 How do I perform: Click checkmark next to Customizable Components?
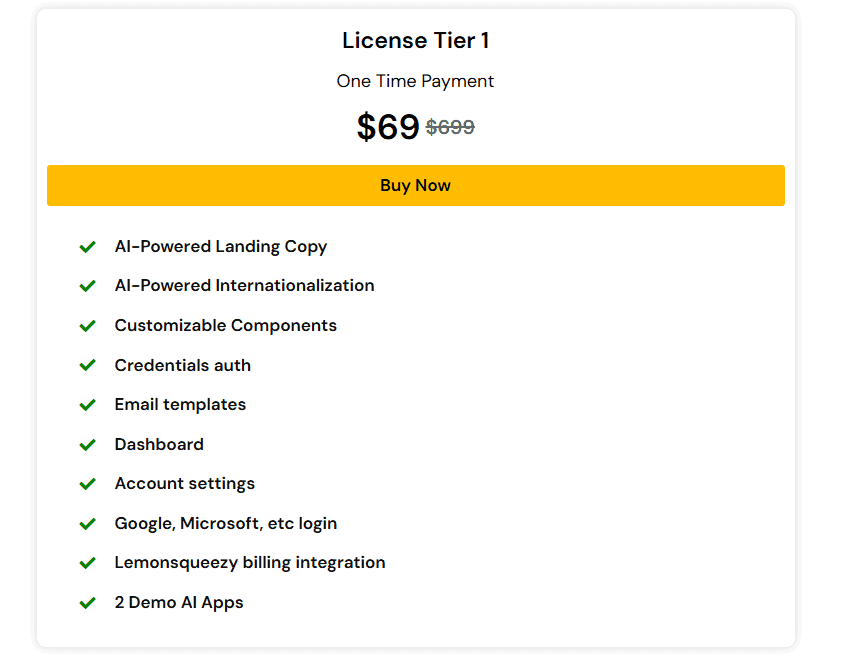tap(88, 326)
